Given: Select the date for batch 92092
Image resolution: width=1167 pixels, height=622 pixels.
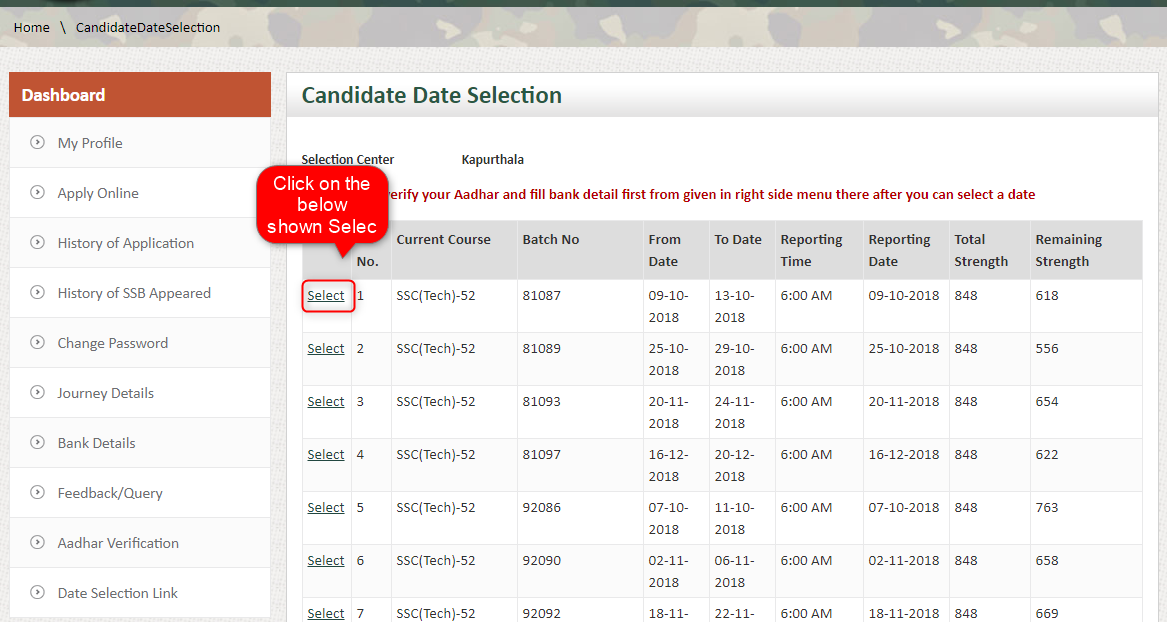Looking at the screenshot, I should (x=326, y=613).
